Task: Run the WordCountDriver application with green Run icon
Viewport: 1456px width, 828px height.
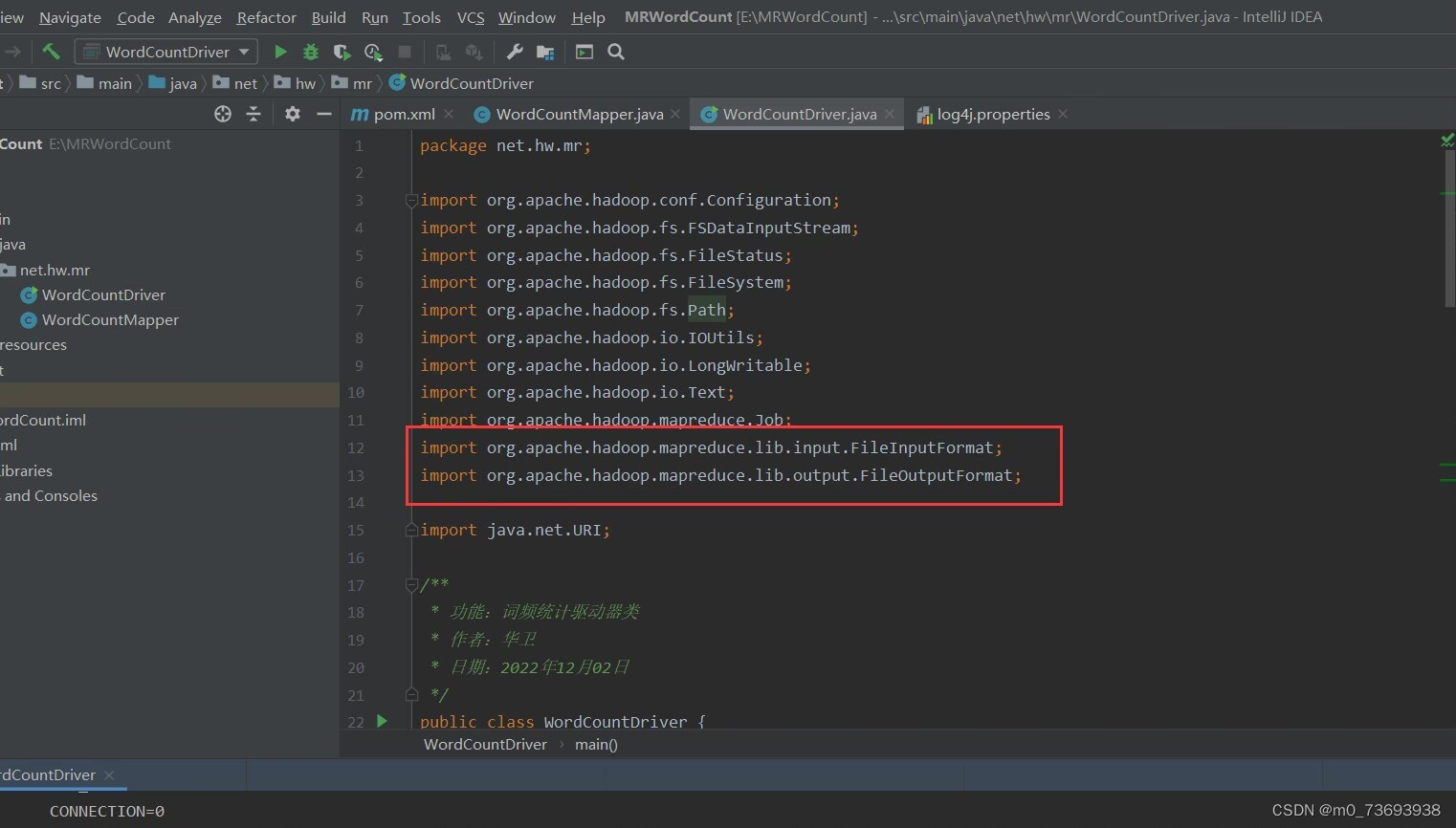Action: [x=280, y=52]
